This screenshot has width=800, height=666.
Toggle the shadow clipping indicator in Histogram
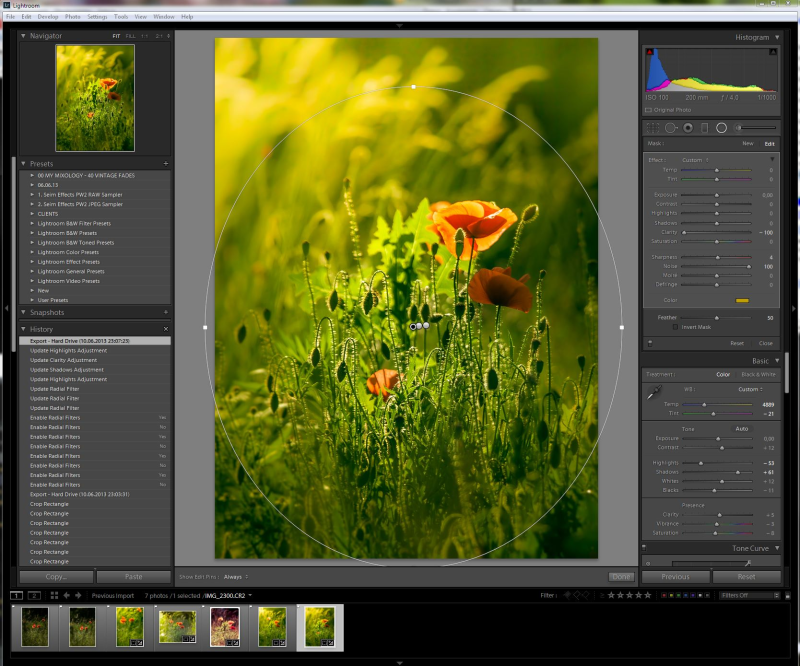tap(650, 50)
